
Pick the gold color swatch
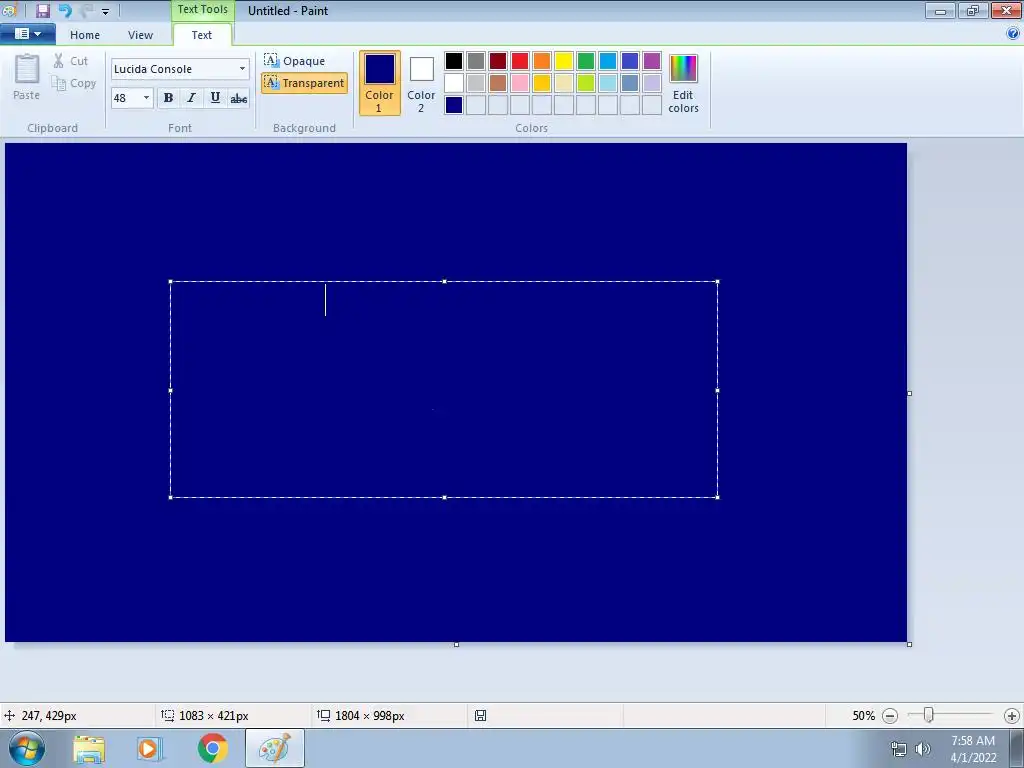pyautogui.click(x=542, y=83)
